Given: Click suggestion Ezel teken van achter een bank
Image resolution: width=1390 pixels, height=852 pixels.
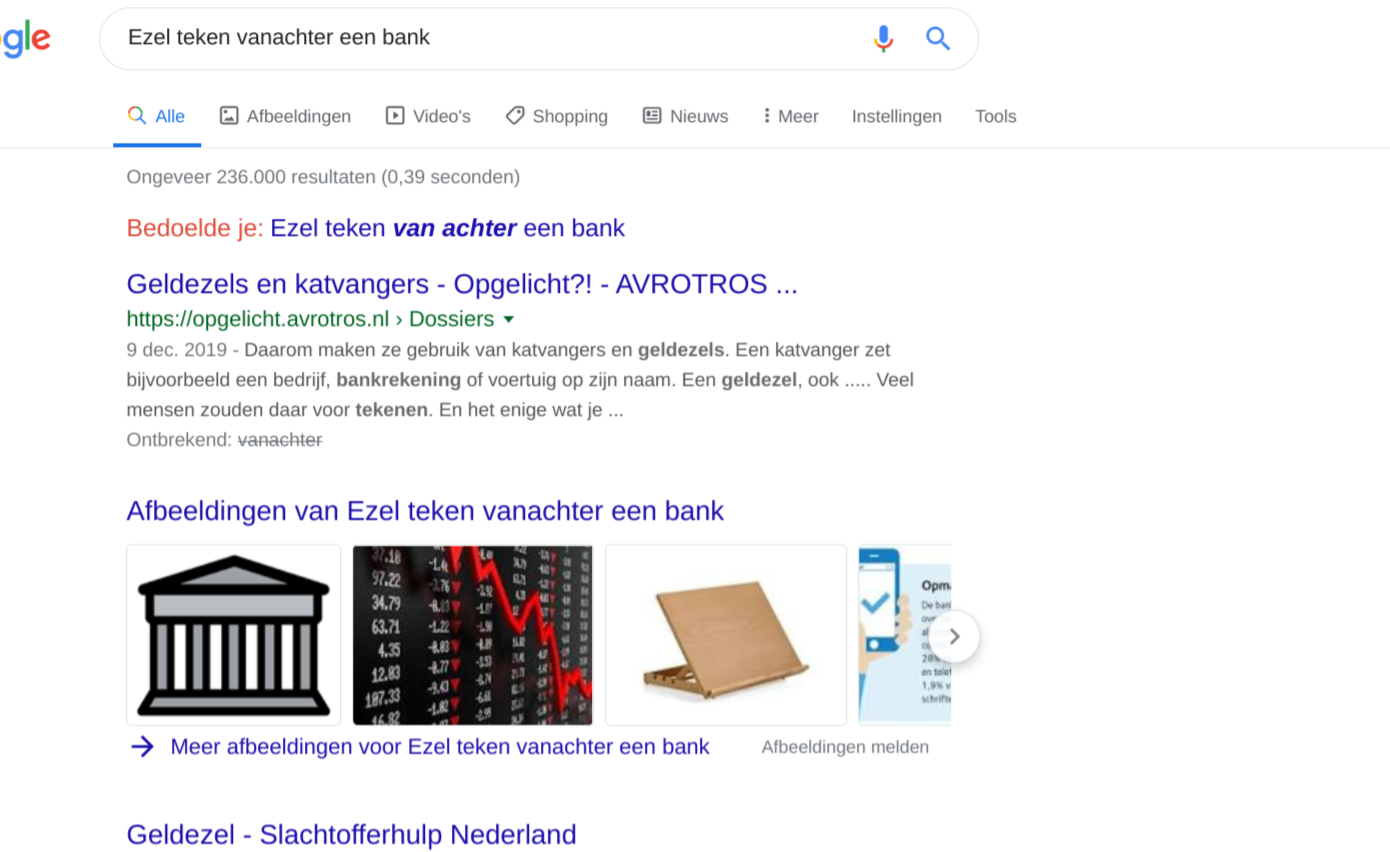Looking at the screenshot, I should click(x=447, y=228).
